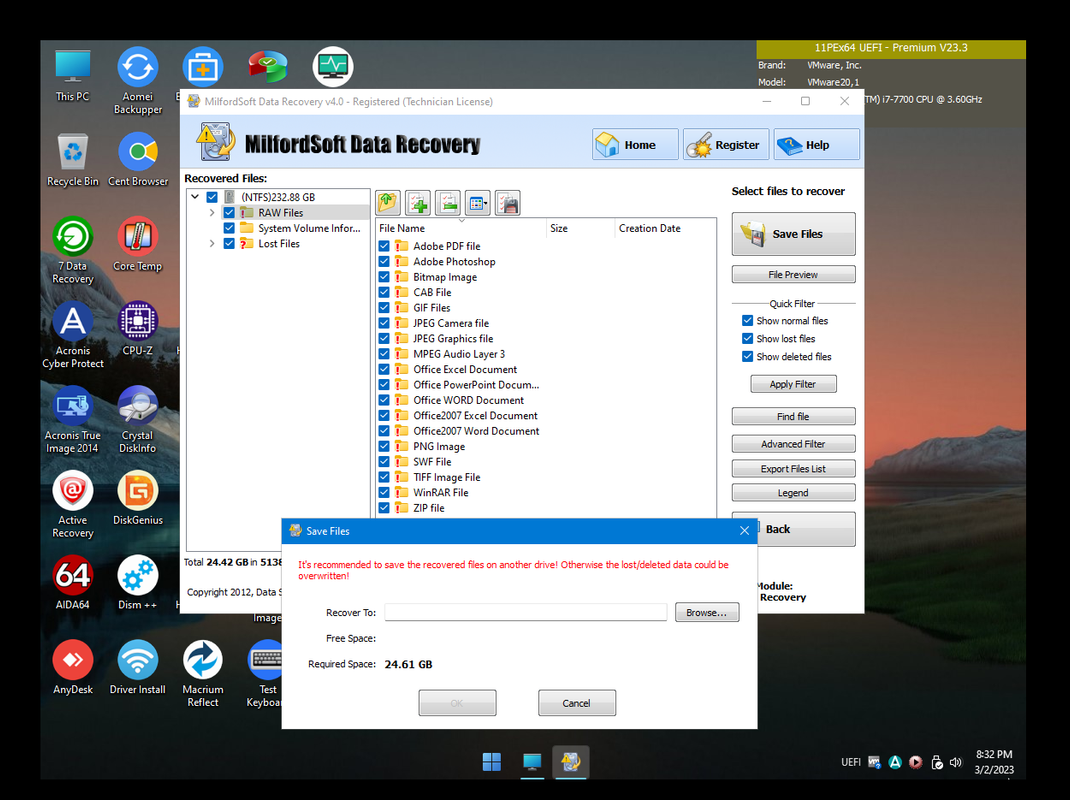Click the check-all files icon with green plus
1070x800 pixels.
point(418,203)
